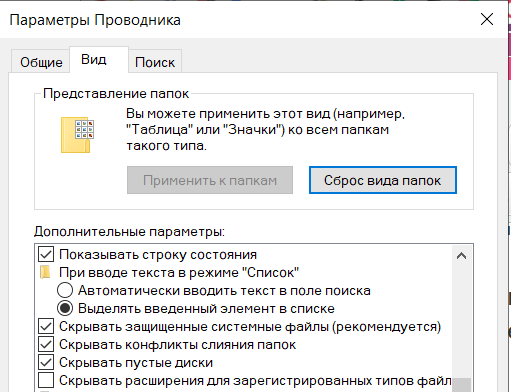511x392 pixels.
Task: Click the scrollbar thumb in settings list
Action: click(461, 385)
